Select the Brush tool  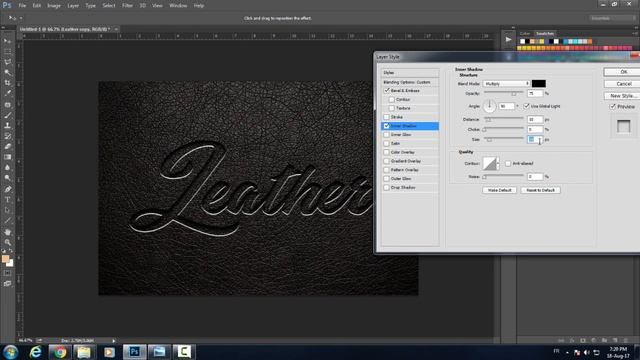pyautogui.click(x=7, y=115)
